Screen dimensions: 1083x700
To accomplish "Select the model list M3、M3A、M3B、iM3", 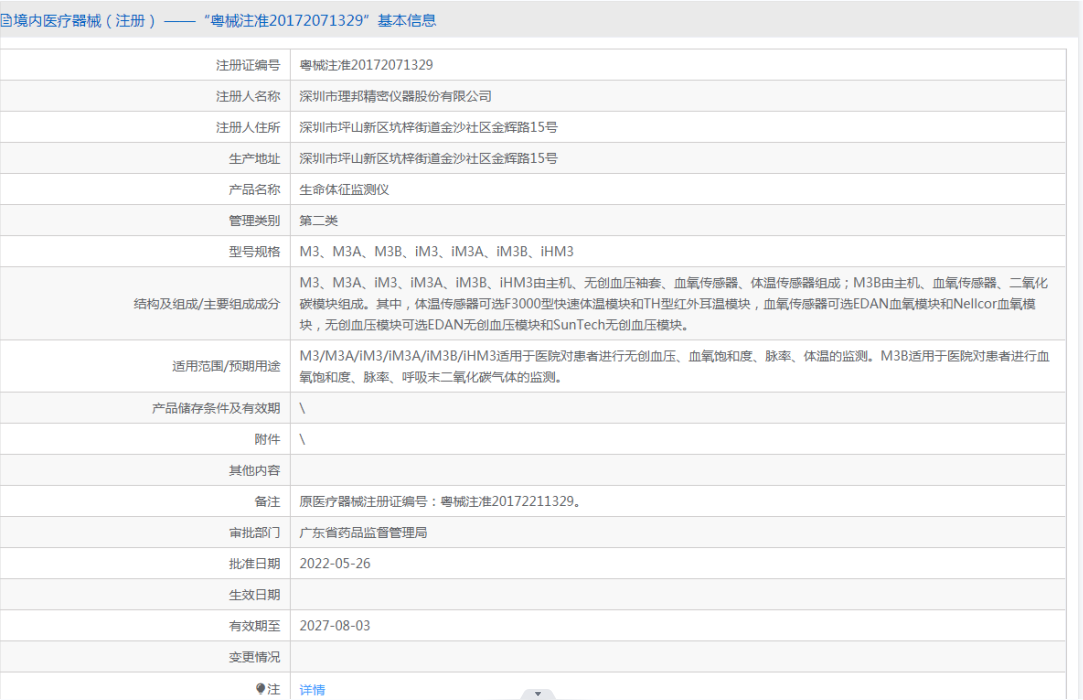I will 437,252.
